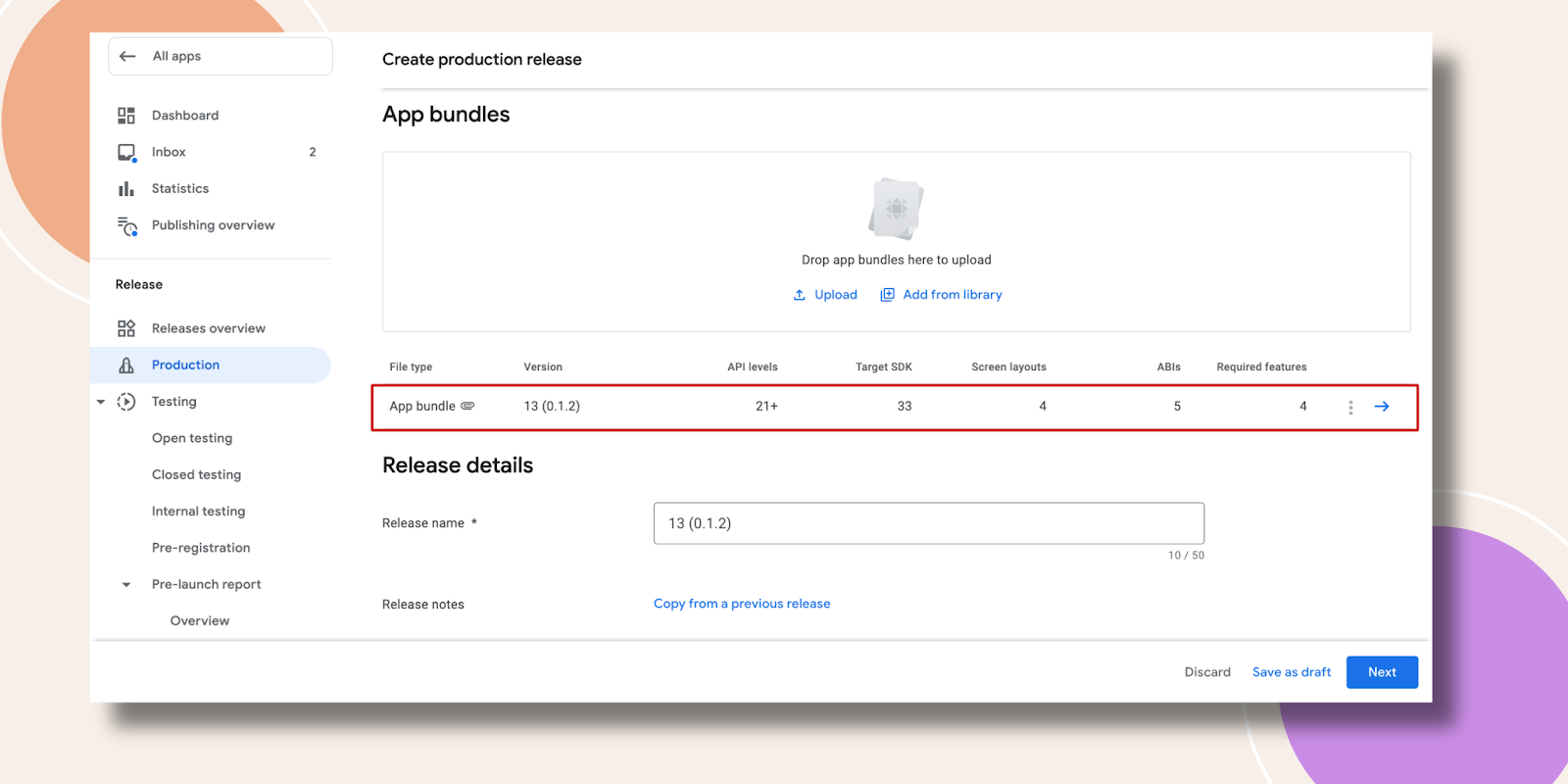Image resolution: width=1568 pixels, height=784 pixels.
Task: Click the Production rocket icon
Action: click(x=126, y=366)
